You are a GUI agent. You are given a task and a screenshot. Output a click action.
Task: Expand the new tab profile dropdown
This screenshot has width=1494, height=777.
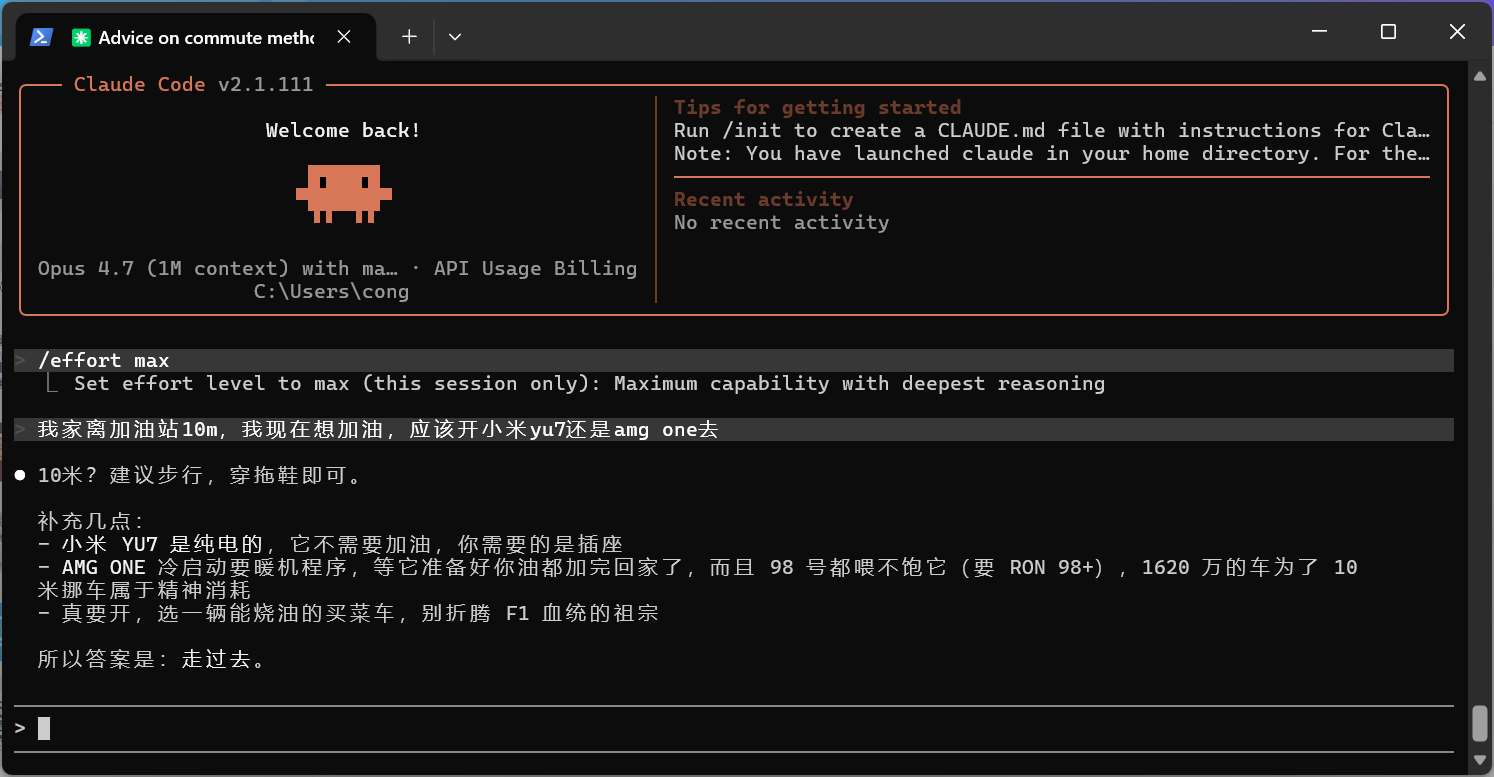455,37
